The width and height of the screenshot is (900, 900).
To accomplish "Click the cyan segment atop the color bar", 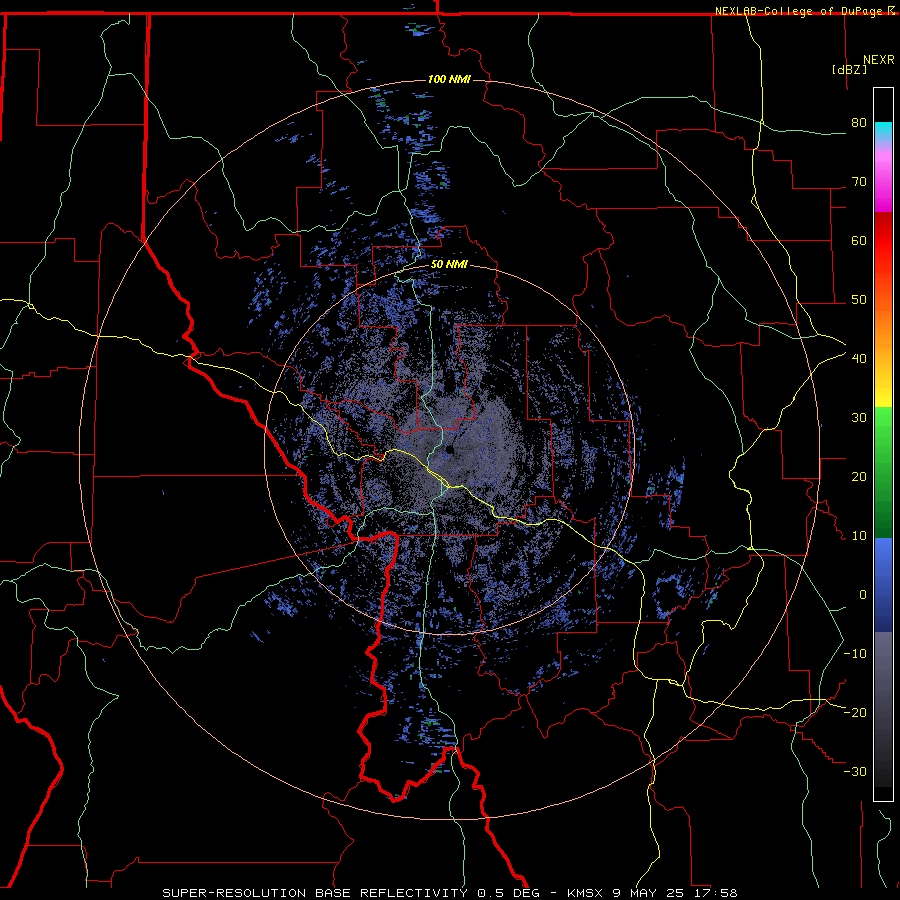I will (883, 131).
